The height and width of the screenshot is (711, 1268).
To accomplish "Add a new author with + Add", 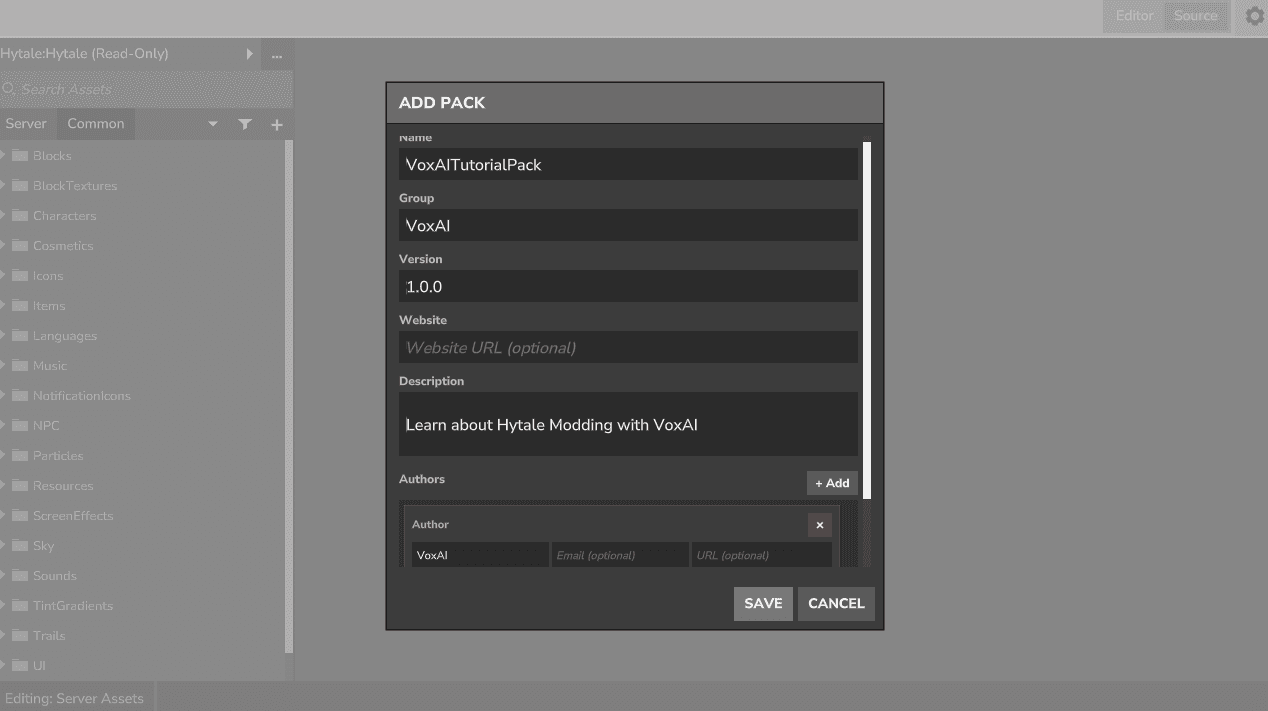I will 832,483.
